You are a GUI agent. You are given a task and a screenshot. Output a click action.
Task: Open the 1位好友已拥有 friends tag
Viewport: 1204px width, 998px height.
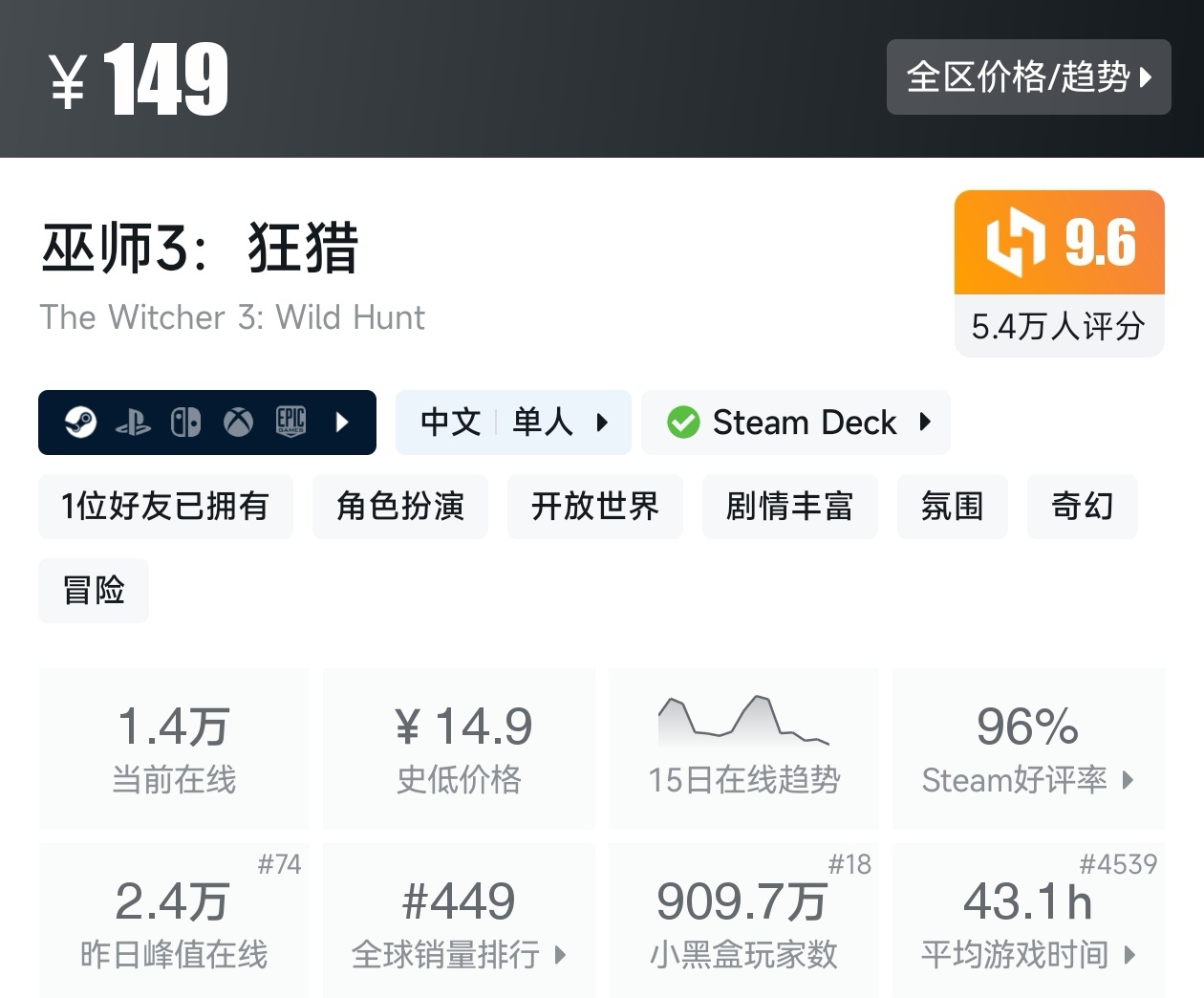coord(165,506)
